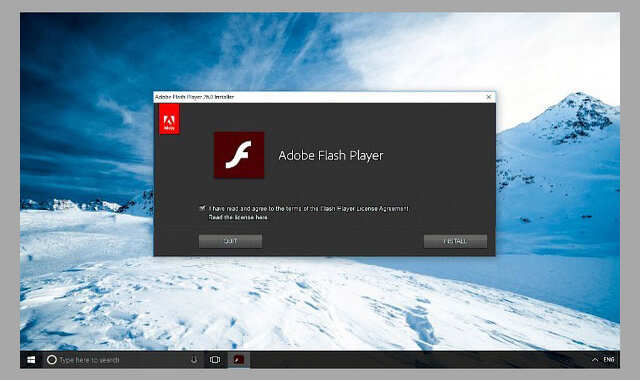The height and width of the screenshot is (380, 640).
Task: Expand the system tray hidden icons chevron
Action: tap(595, 360)
